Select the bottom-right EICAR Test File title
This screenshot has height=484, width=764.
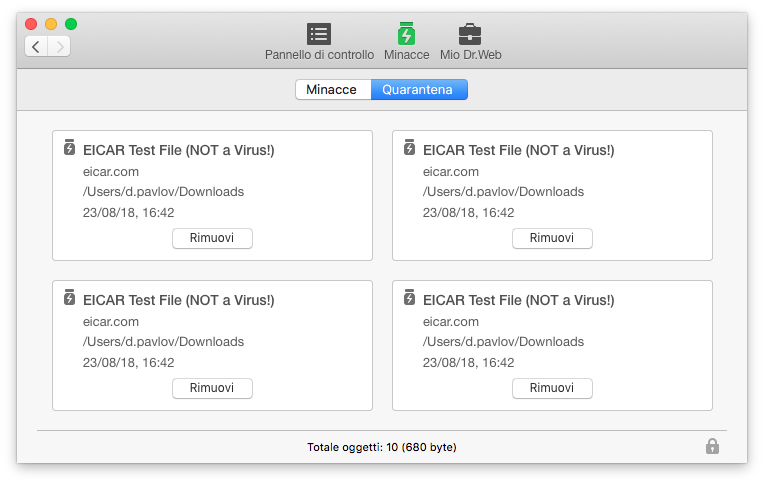point(518,300)
